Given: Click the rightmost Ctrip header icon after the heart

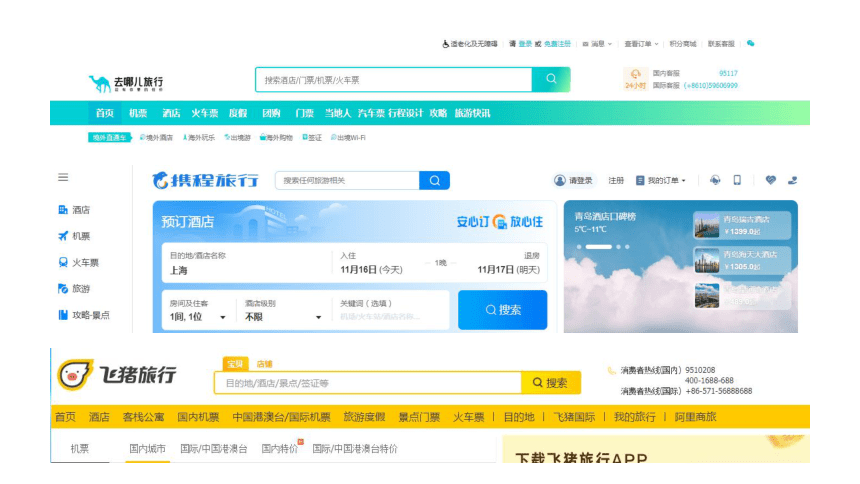Looking at the screenshot, I should coord(793,180).
